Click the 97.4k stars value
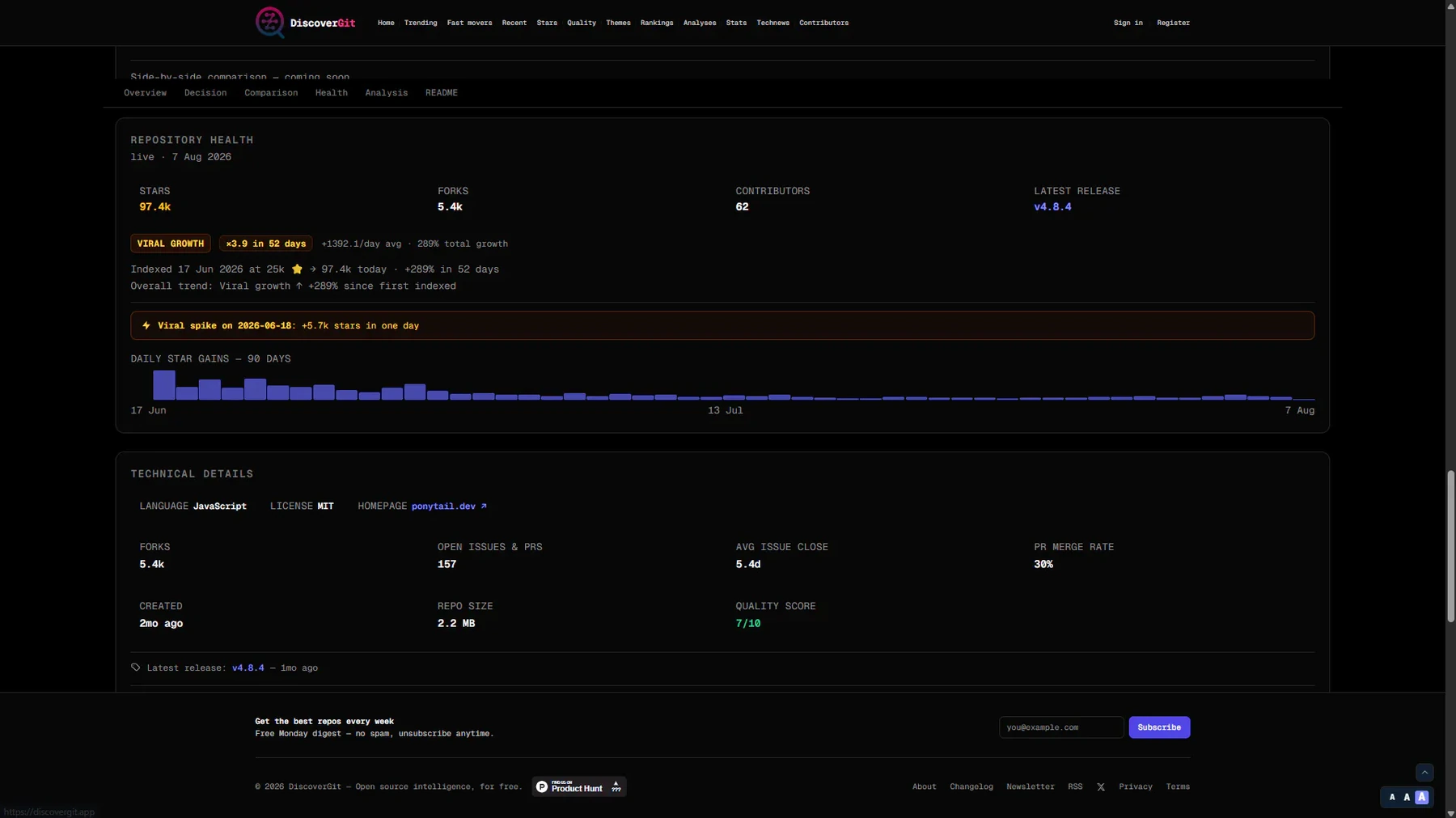The image size is (1456, 818). tap(154, 207)
